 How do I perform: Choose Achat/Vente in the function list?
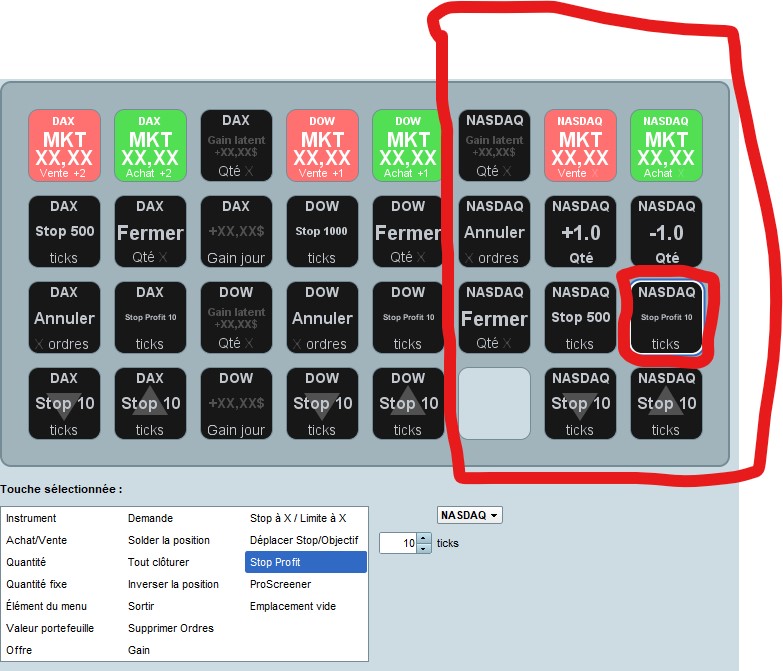tap(36, 540)
